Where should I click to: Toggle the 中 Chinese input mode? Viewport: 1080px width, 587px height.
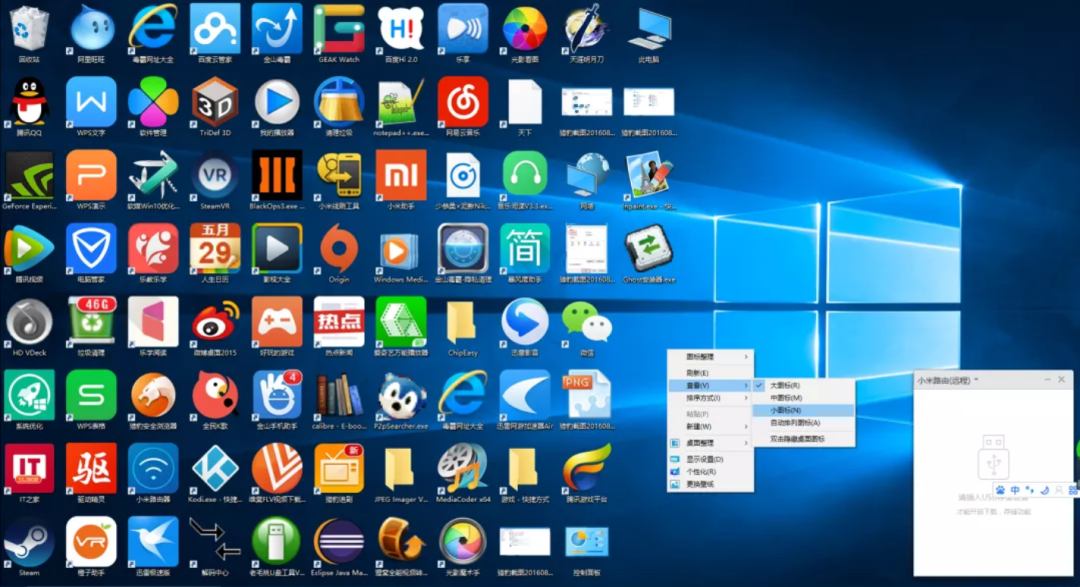(1015, 490)
